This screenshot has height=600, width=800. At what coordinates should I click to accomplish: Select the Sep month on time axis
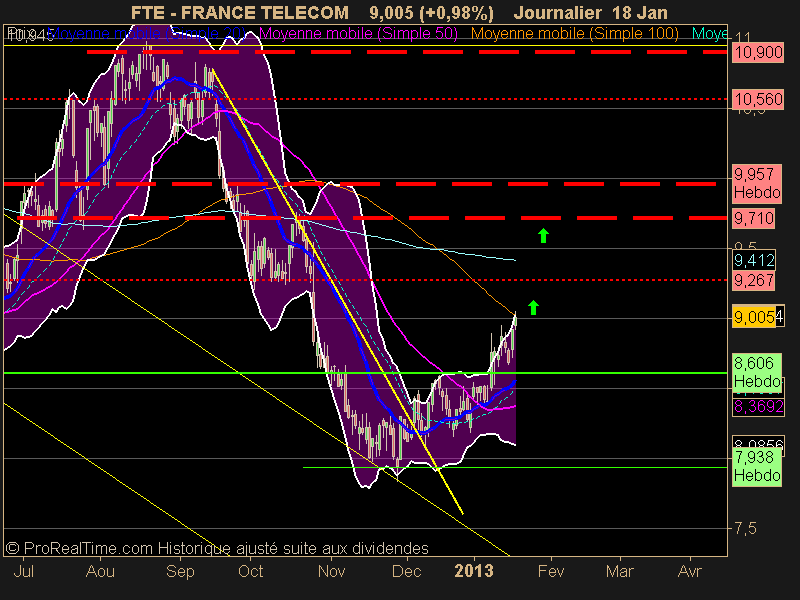pos(180,571)
